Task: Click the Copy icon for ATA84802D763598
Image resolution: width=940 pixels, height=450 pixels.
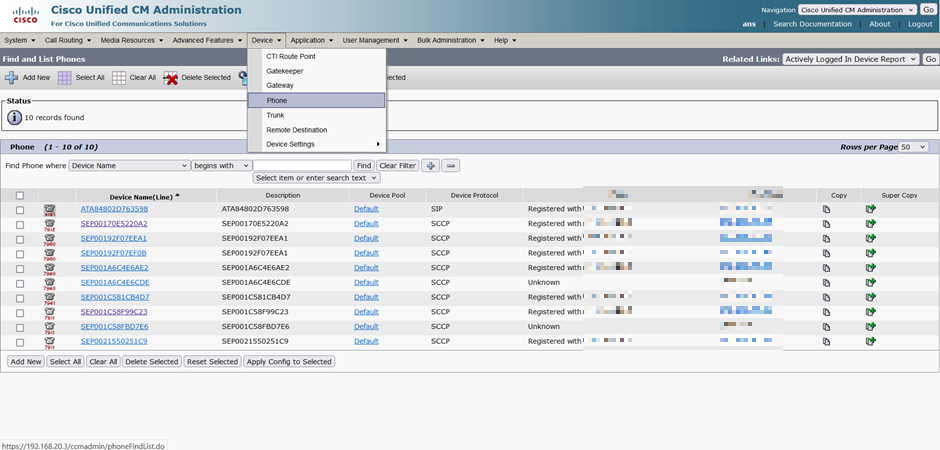Action: click(826, 209)
